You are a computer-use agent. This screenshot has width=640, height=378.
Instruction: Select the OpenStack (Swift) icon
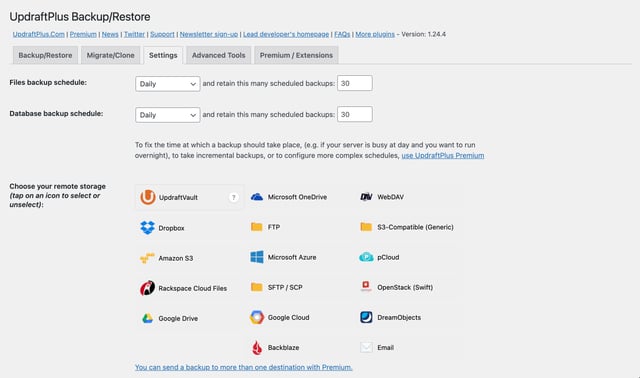(366, 287)
